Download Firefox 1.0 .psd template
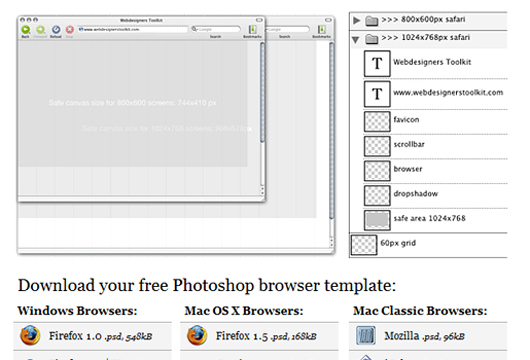 tap(101, 336)
